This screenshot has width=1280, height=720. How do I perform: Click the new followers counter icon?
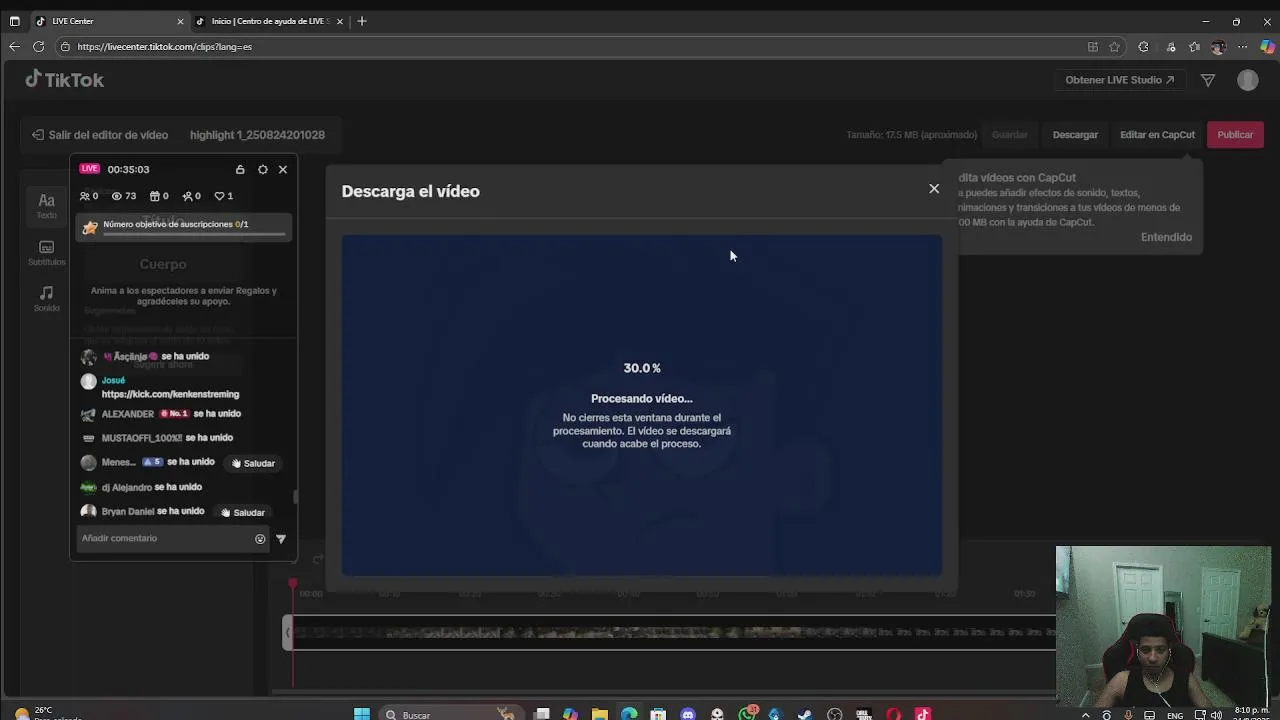187,196
